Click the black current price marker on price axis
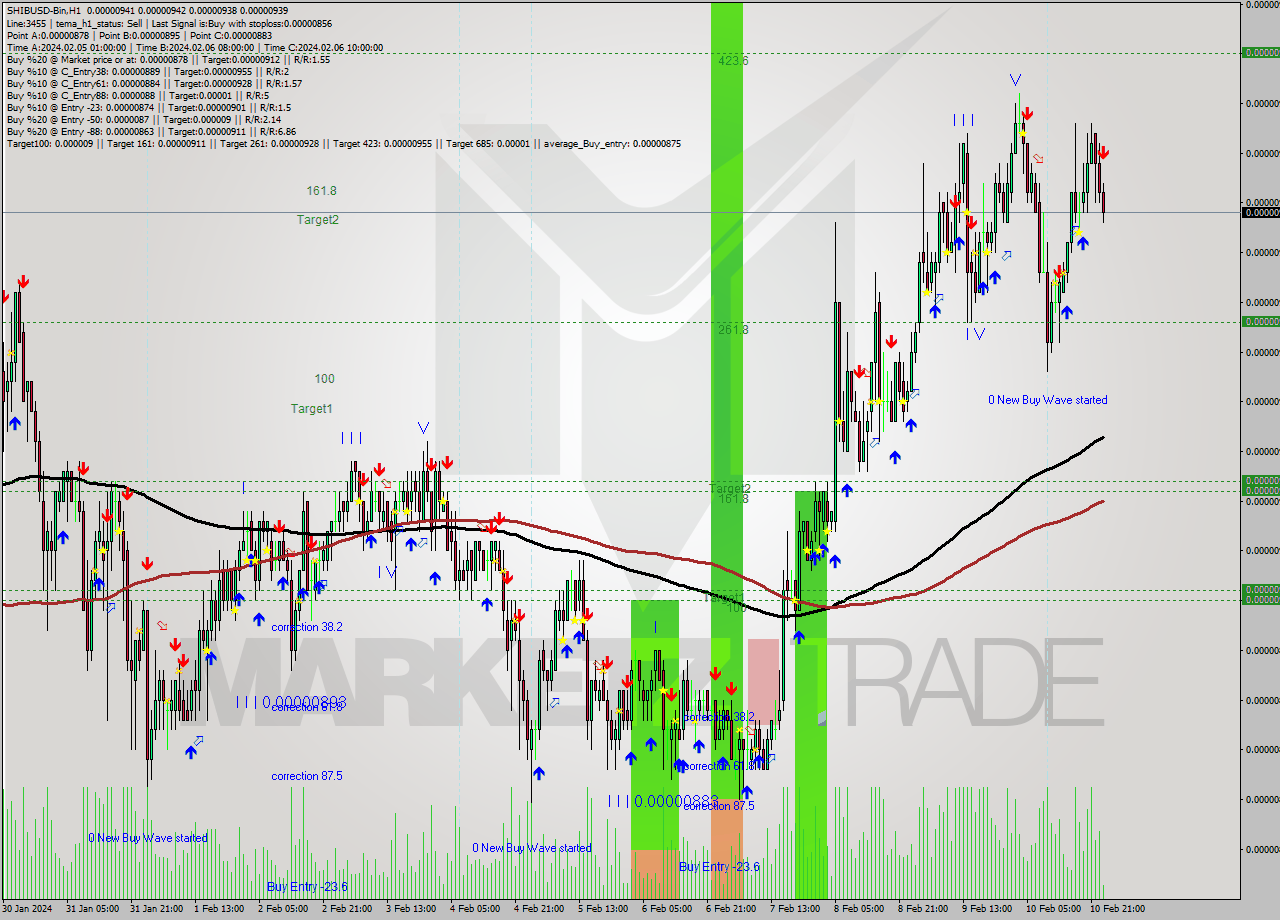The image size is (1280, 920). coord(1260,212)
